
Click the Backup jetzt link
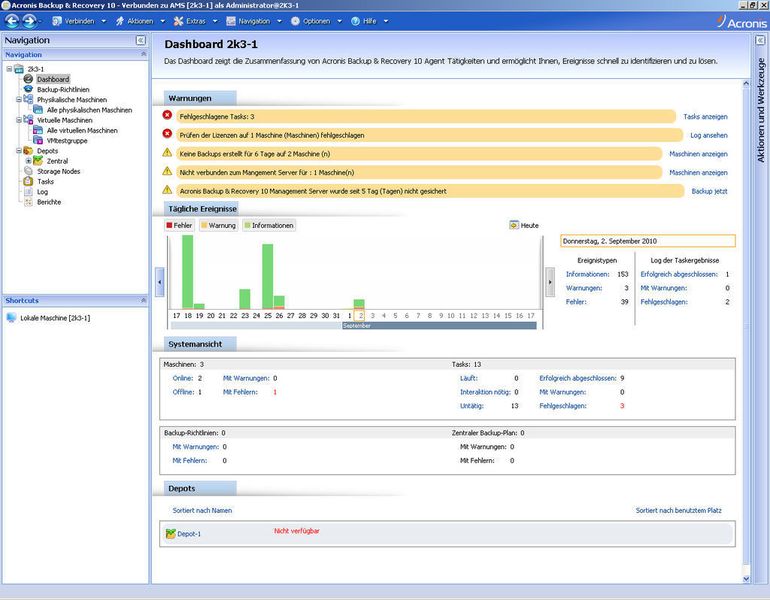pos(709,191)
